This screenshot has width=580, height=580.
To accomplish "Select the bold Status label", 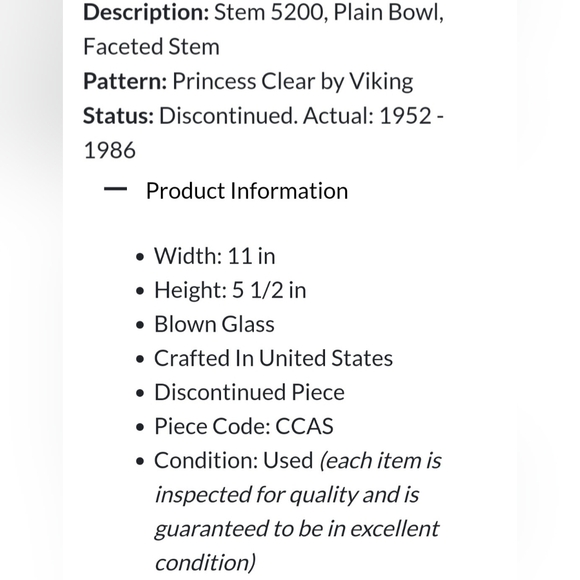I will tap(118, 116).
